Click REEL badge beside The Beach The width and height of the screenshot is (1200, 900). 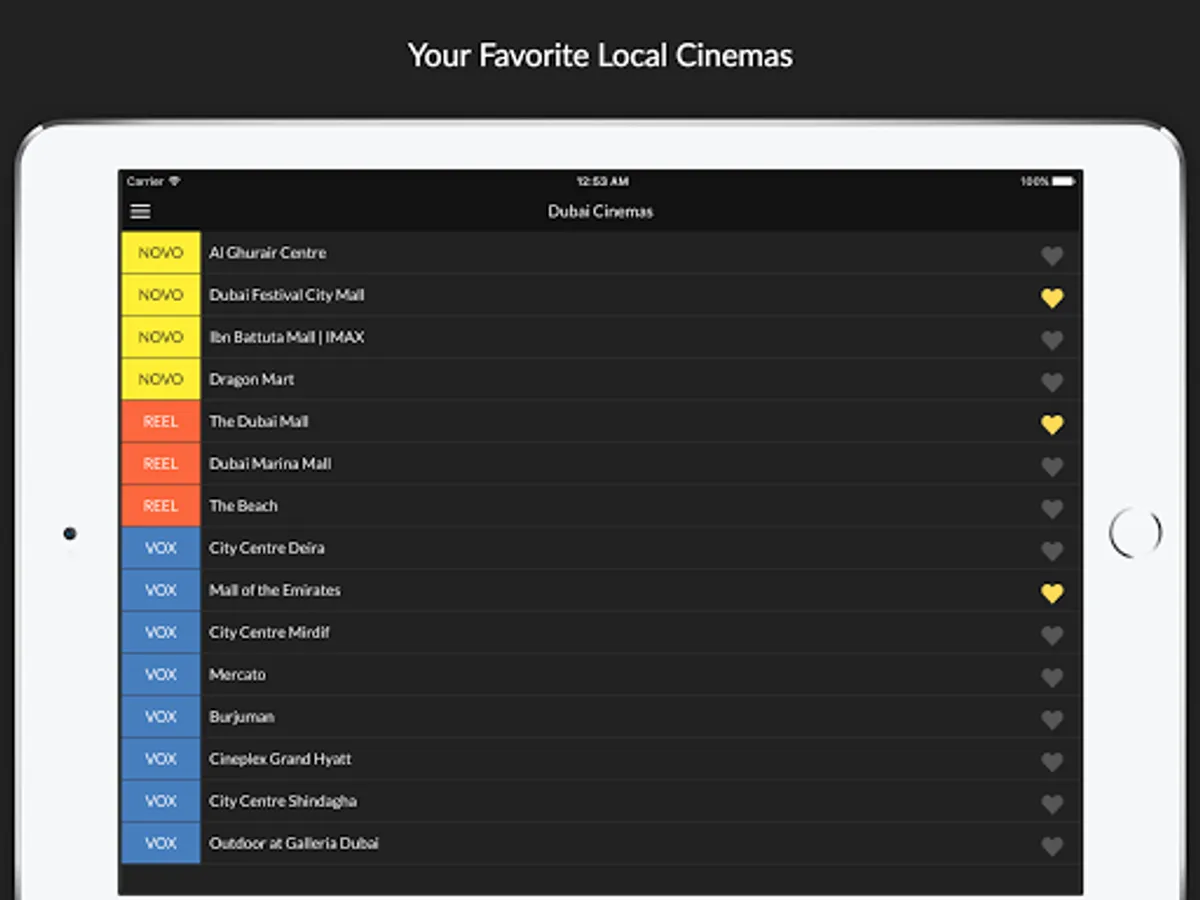161,506
